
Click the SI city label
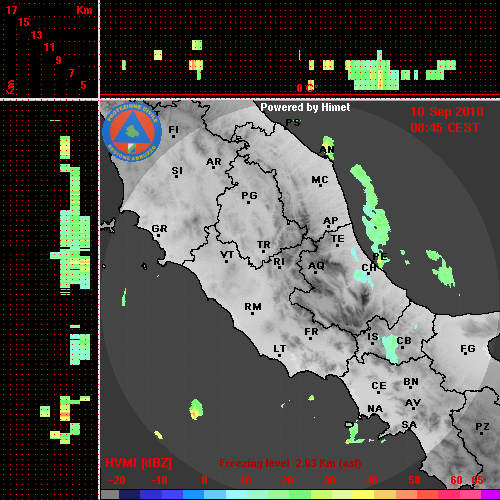(177, 171)
